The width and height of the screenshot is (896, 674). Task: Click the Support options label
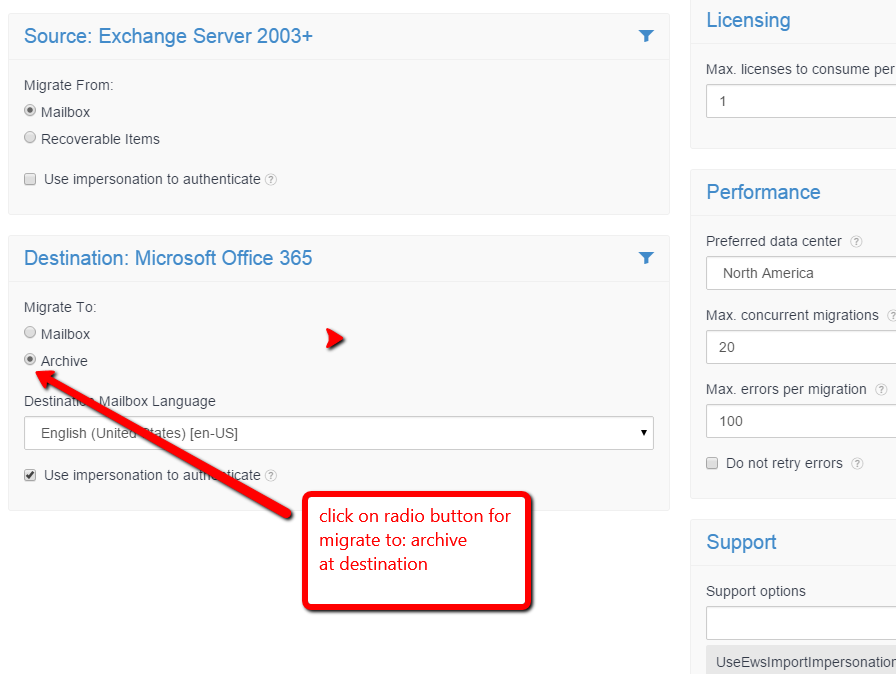point(755,591)
